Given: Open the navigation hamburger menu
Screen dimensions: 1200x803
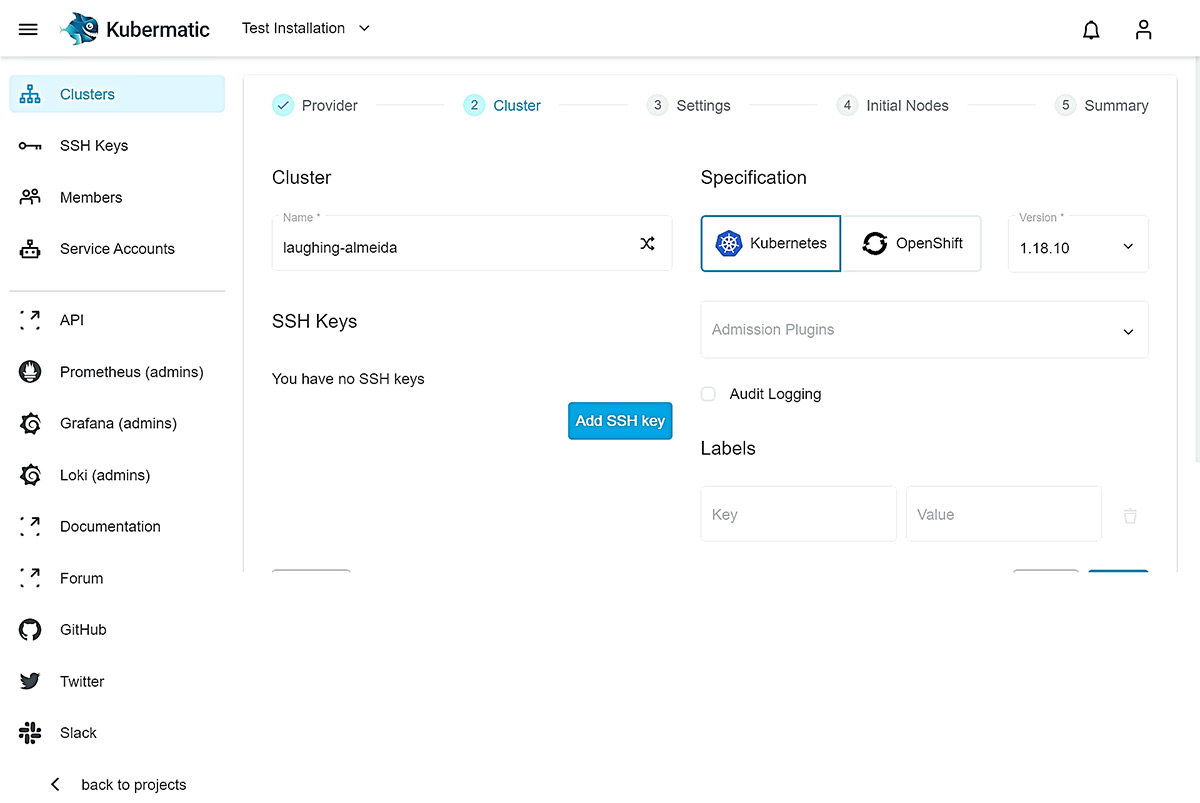Looking at the screenshot, I should tap(28, 28).
